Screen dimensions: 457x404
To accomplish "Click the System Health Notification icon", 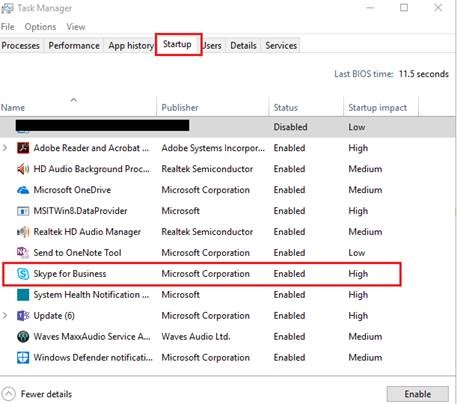I will pos(23,295).
